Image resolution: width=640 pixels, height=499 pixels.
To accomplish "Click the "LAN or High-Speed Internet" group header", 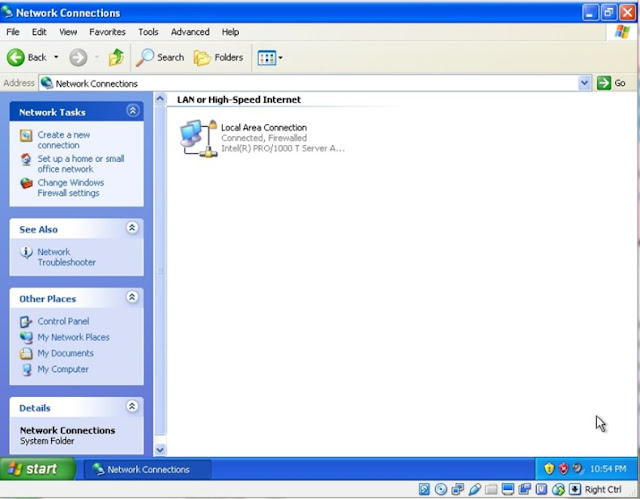I will [x=239, y=100].
